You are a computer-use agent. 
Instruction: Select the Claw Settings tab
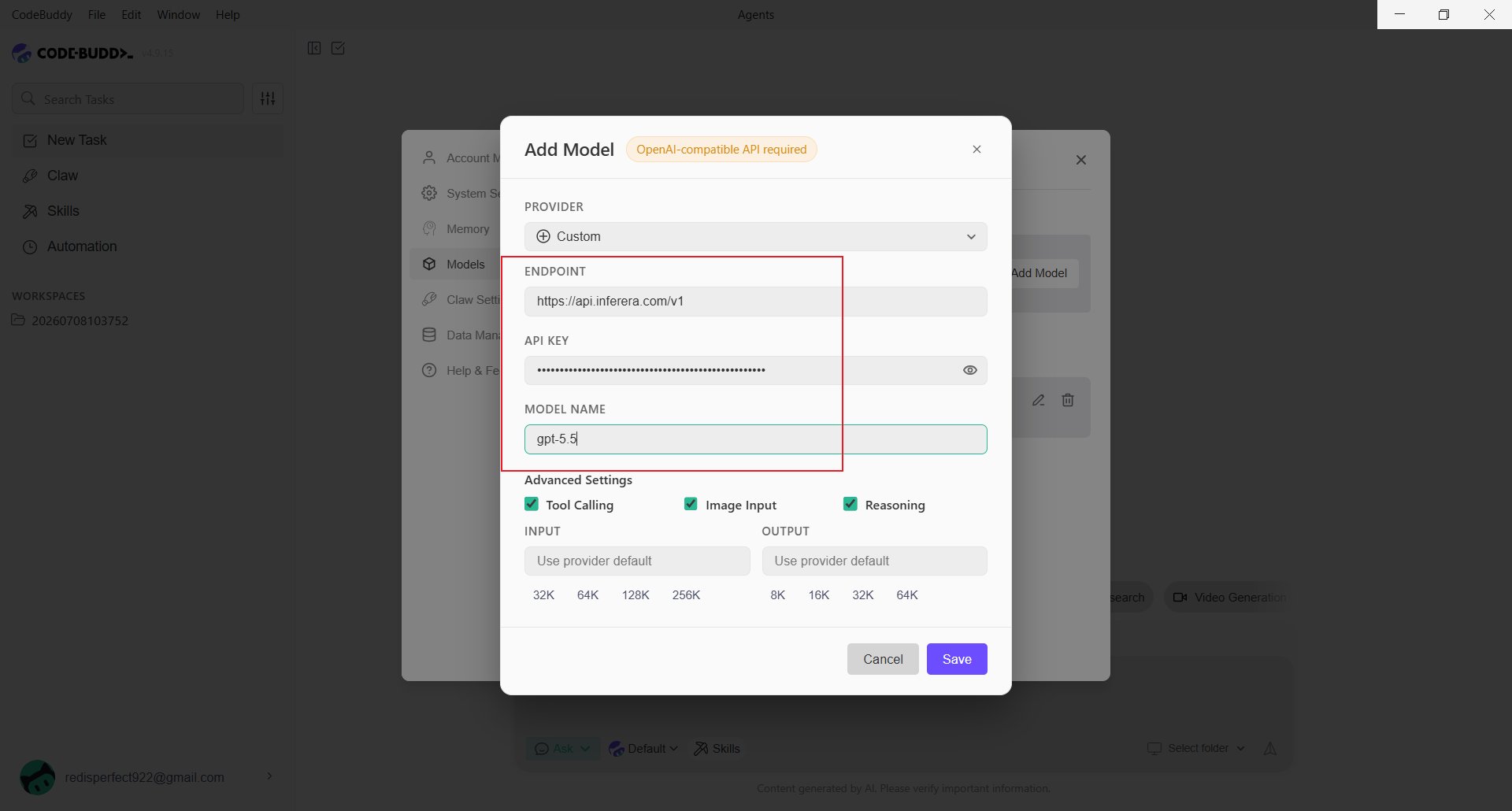[461, 299]
